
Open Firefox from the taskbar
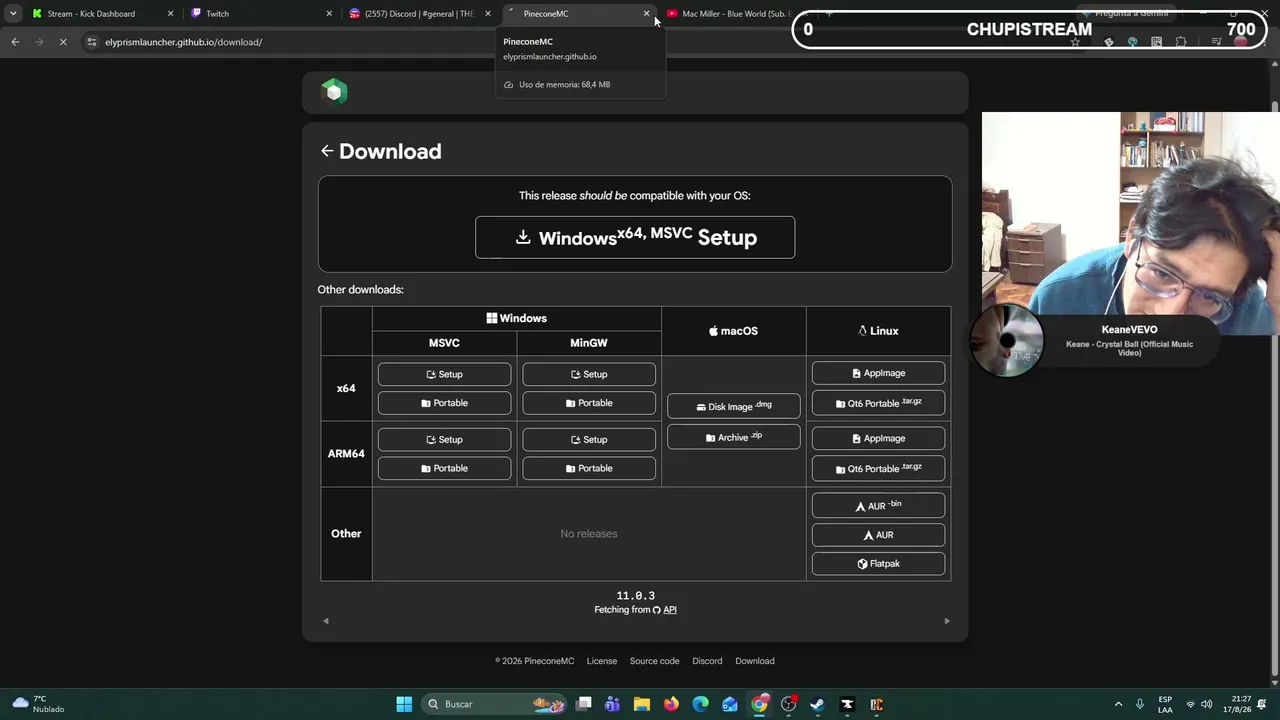(671, 704)
